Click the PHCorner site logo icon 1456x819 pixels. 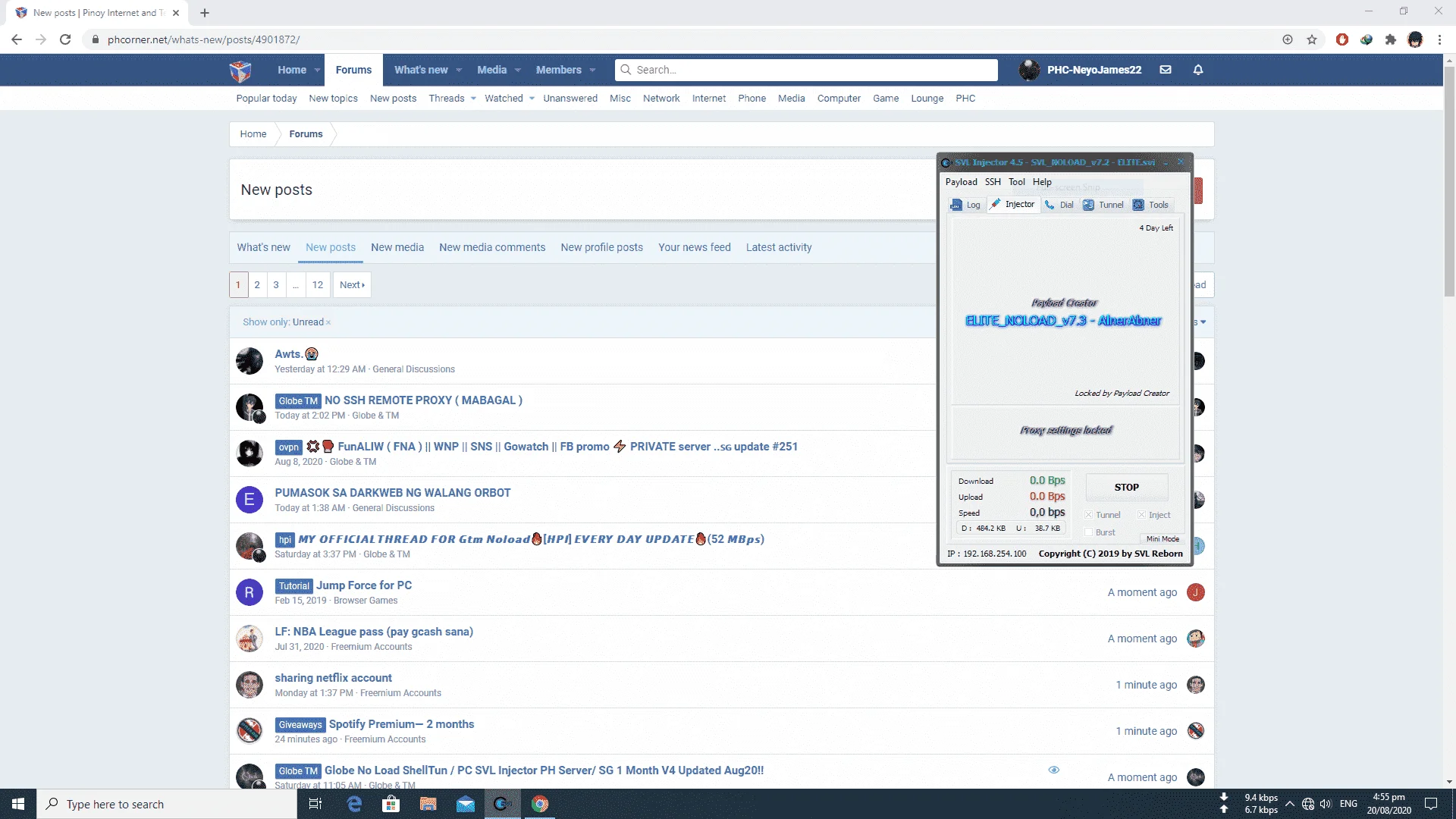point(240,71)
